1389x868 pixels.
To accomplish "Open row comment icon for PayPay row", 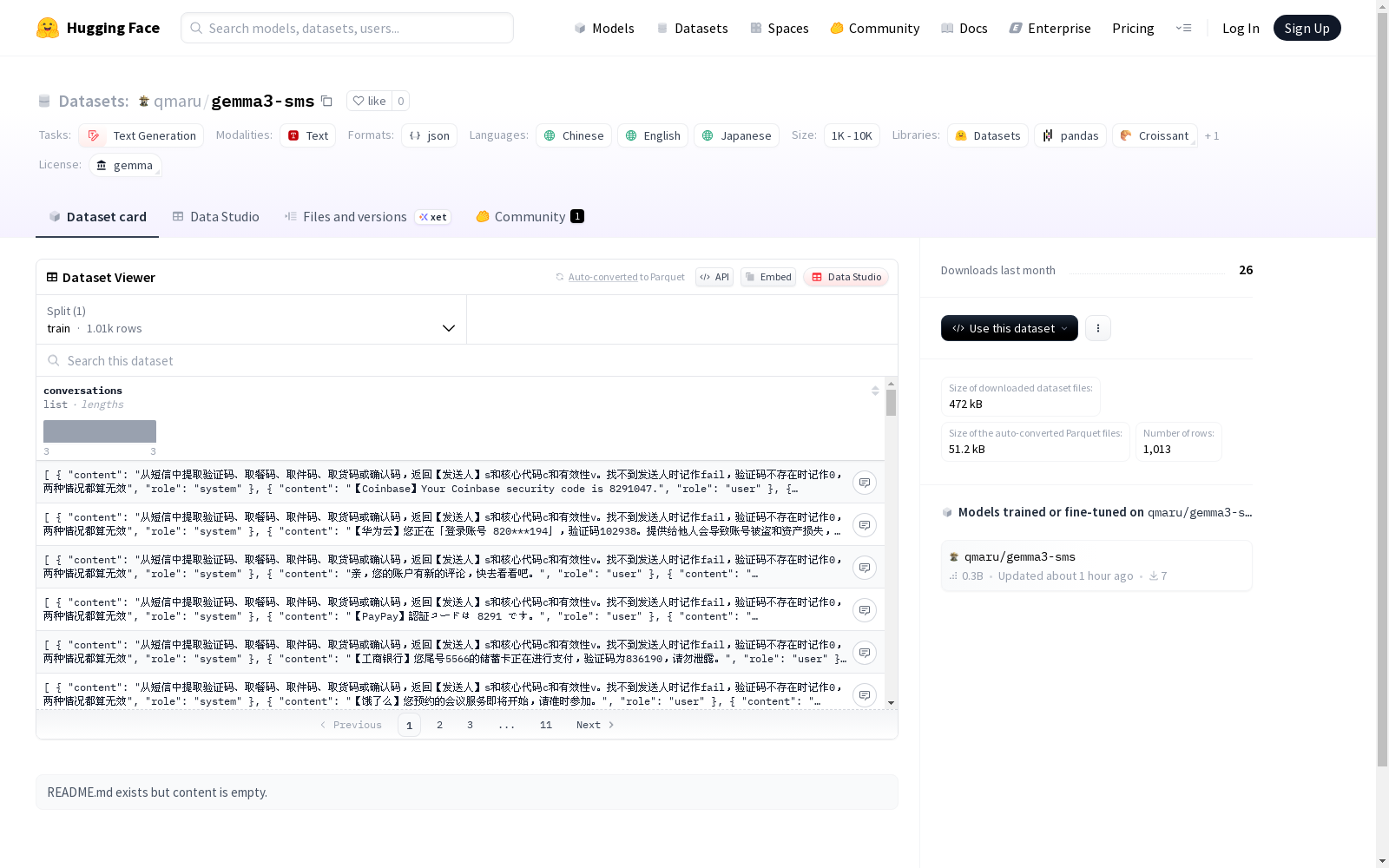I will coord(865,610).
